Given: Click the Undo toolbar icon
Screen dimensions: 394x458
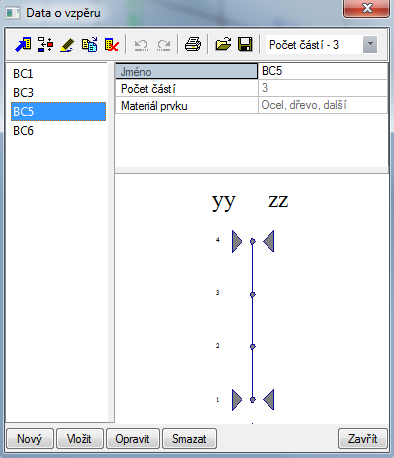Looking at the screenshot, I should pos(141,45).
